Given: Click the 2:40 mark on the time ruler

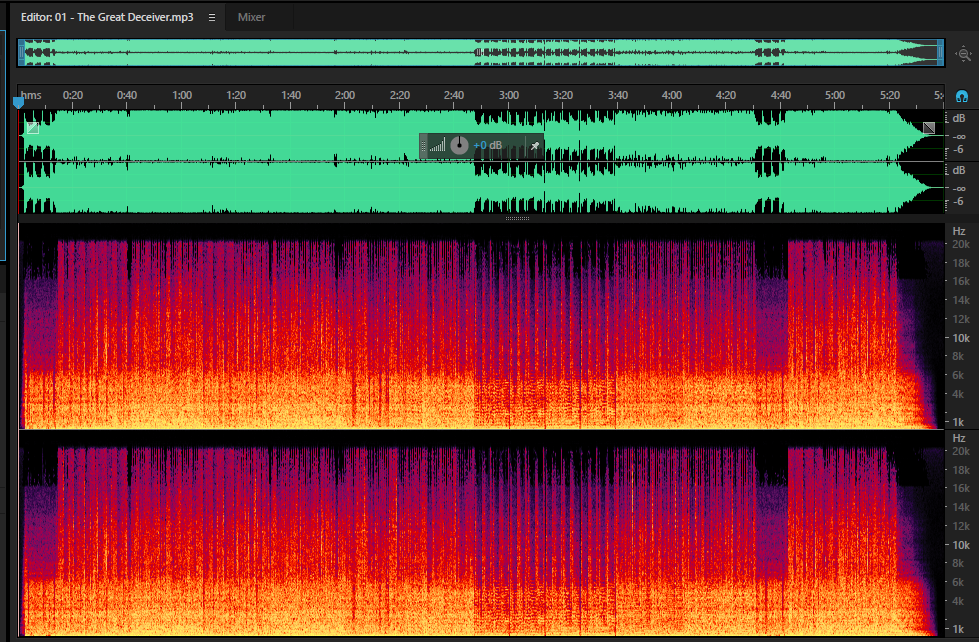Looking at the screenshot, I should click(454, 96).
